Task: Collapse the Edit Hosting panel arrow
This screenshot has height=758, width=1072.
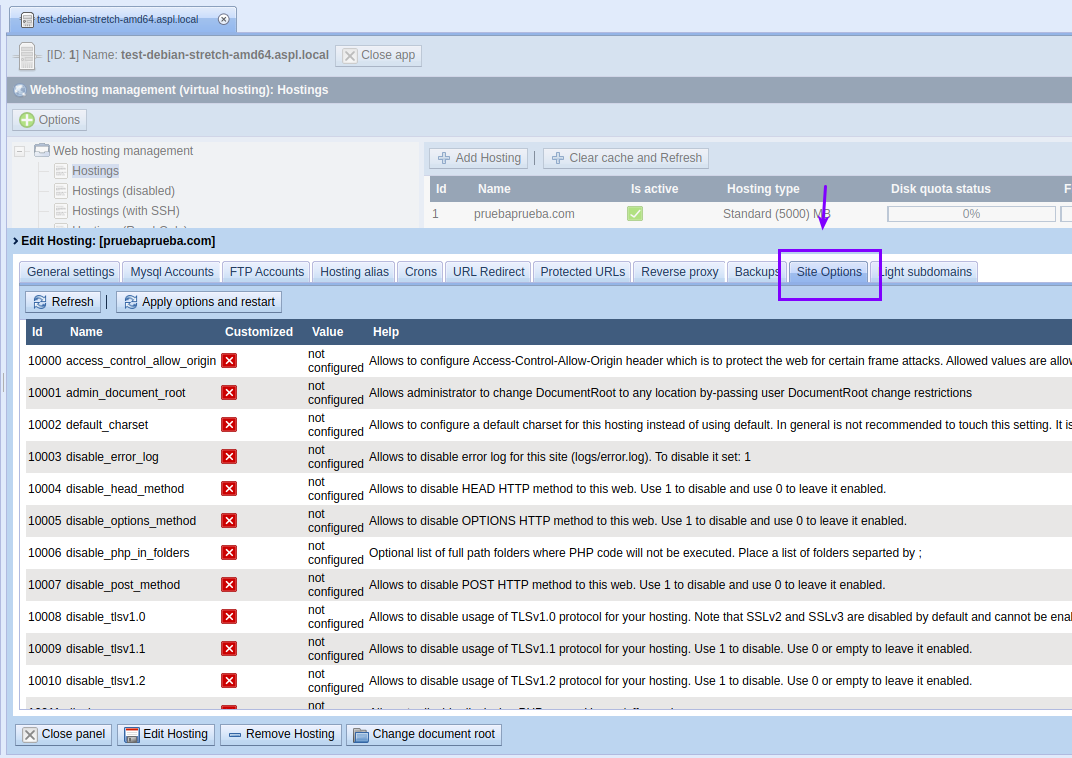Action: tap(15, 241)
